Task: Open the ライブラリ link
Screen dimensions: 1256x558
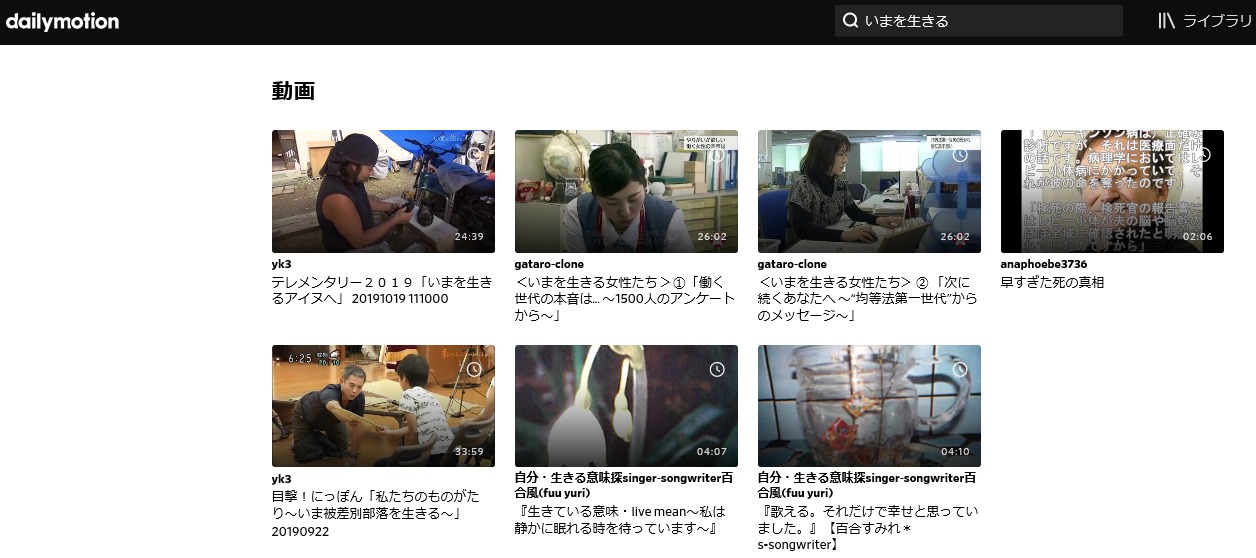Action: (1217, 21)
